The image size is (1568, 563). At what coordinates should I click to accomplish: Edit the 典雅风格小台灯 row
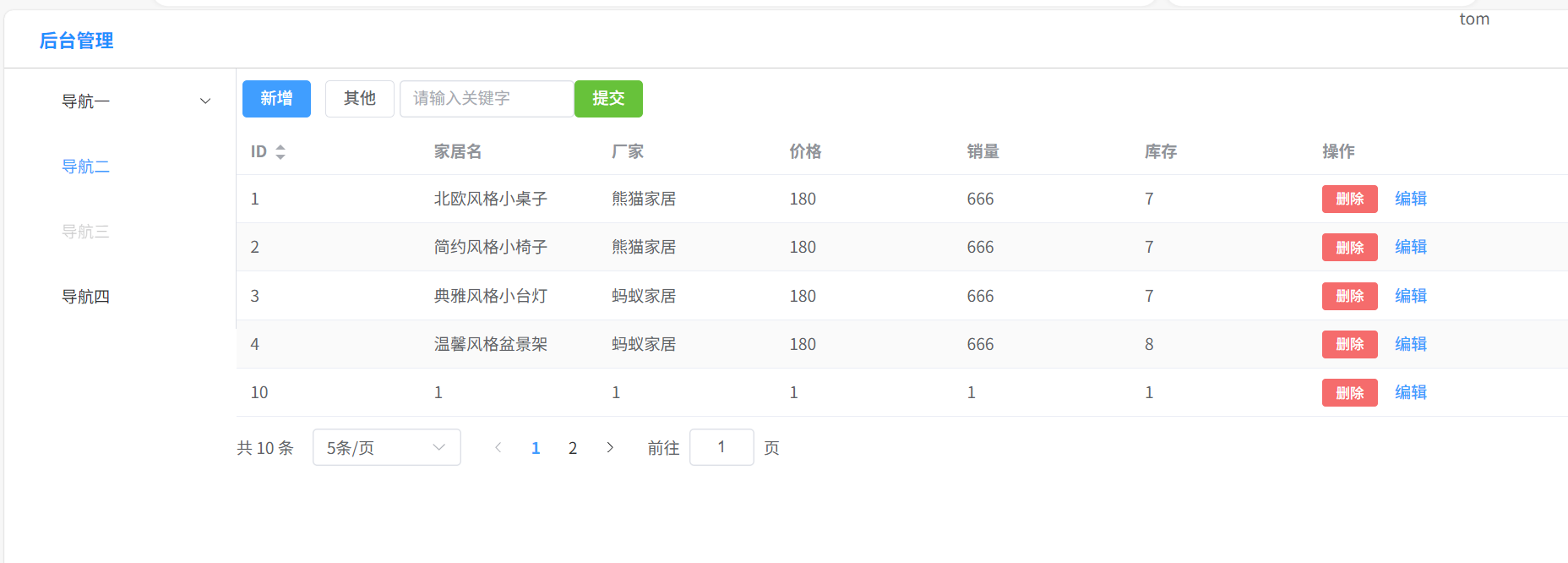point(1411,296)
